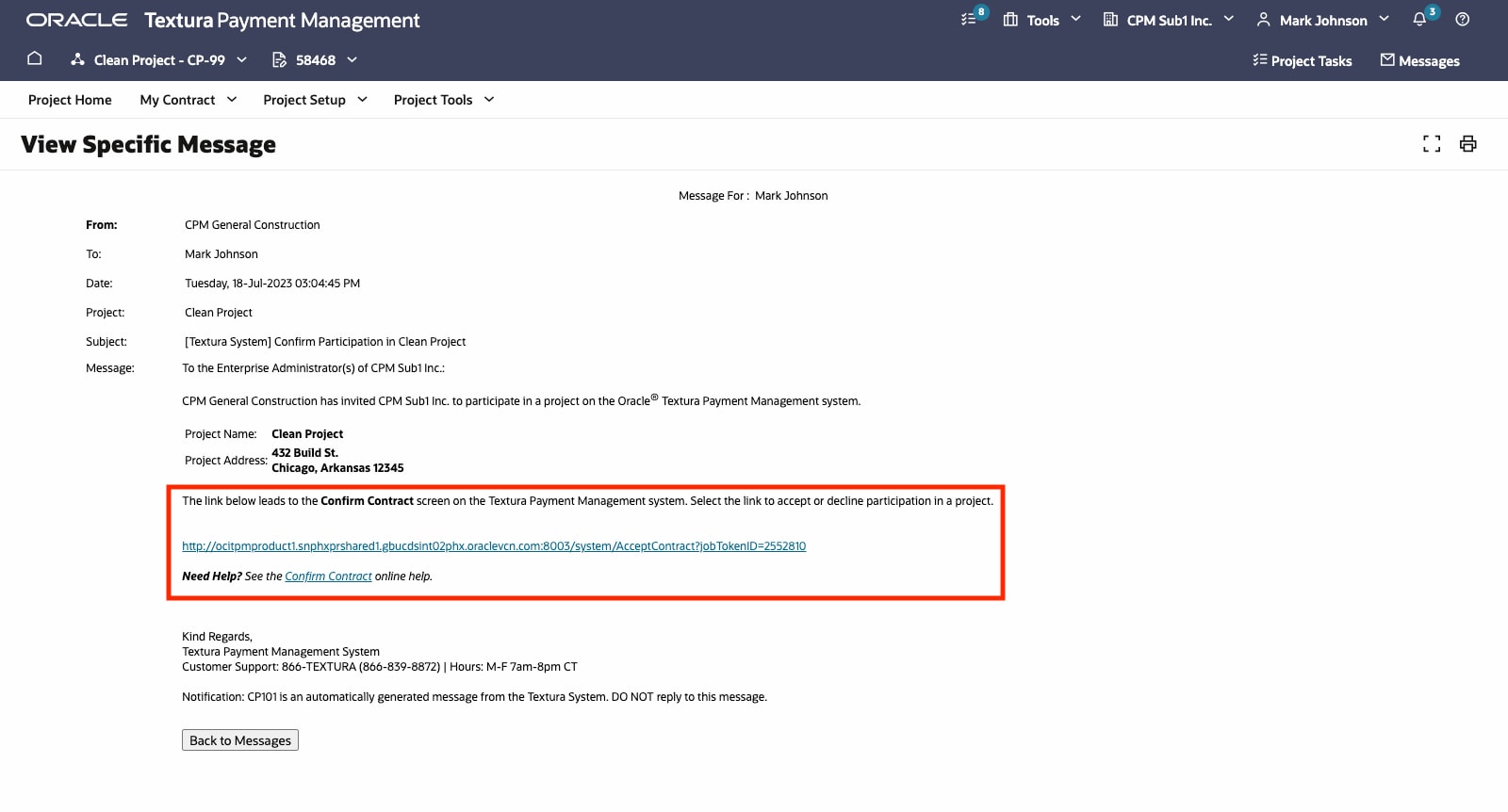Screen dimensions: 1508x812
Task: Toggle the full screen view icon
Action: tap(1432, 144)
